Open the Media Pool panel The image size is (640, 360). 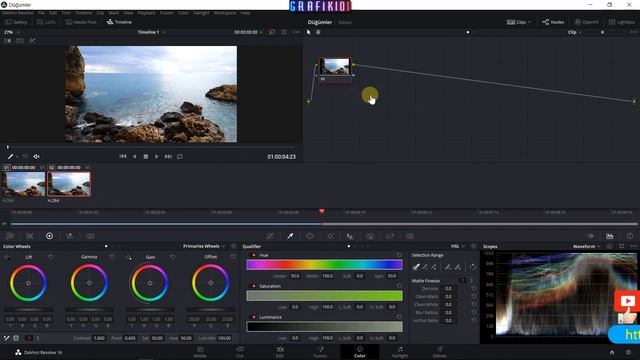point(81,22)
